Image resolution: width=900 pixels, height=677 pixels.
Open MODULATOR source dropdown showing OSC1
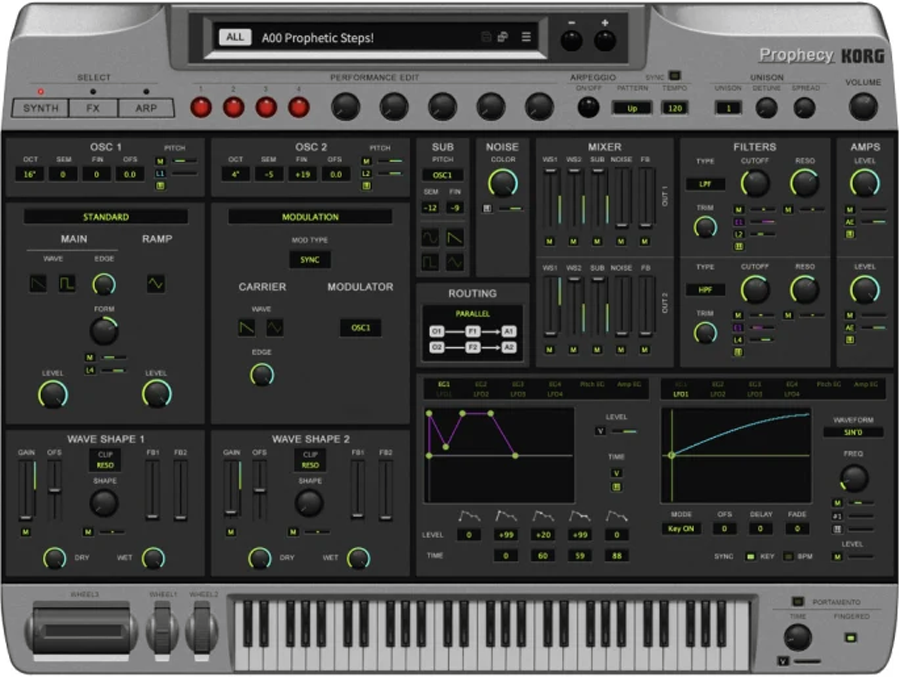pos(360,327)
